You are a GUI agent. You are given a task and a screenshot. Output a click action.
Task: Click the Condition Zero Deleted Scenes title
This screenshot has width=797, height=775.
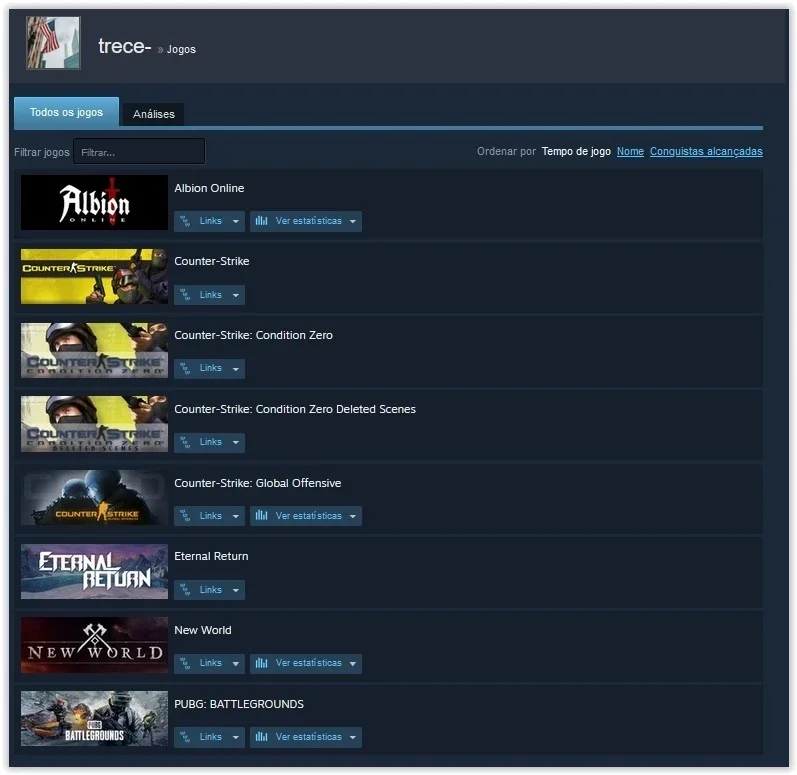[x=295, y=409]
